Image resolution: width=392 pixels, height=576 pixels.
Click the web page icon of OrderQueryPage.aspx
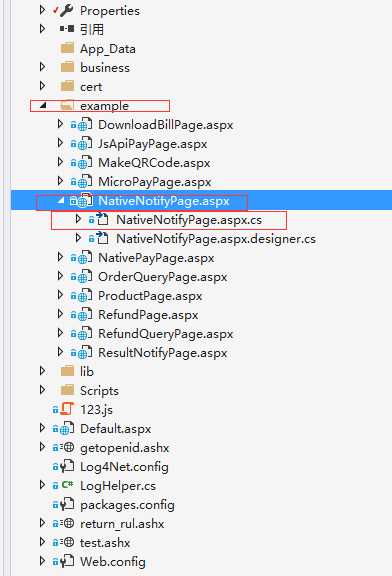(x=85, y=277)
